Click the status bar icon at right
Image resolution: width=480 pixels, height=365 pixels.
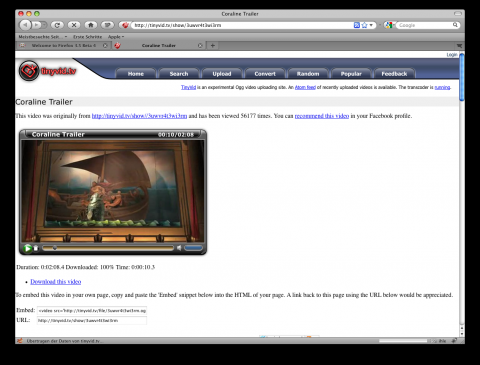[x=454, y=341]
